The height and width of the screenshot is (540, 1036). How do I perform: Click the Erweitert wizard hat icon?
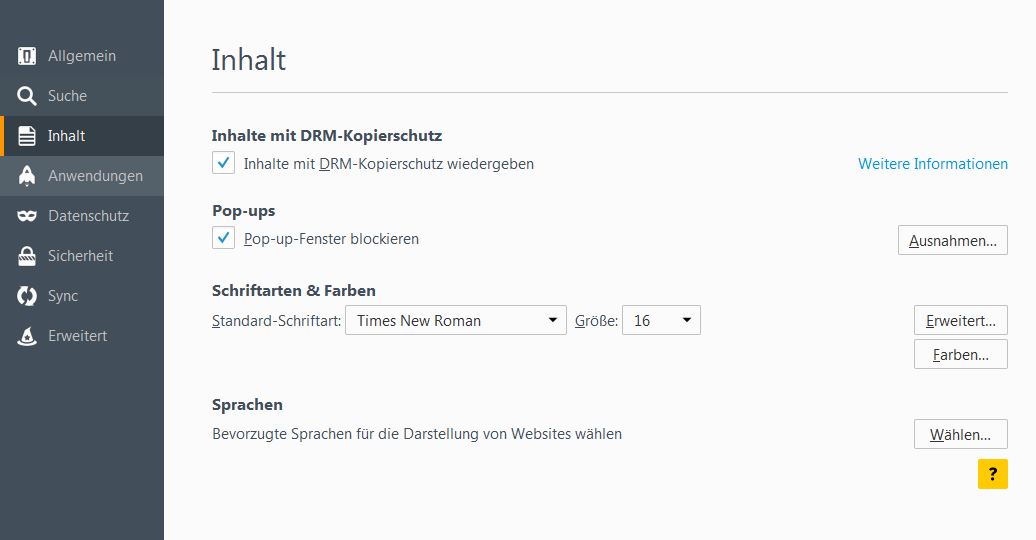click(28, 336)
